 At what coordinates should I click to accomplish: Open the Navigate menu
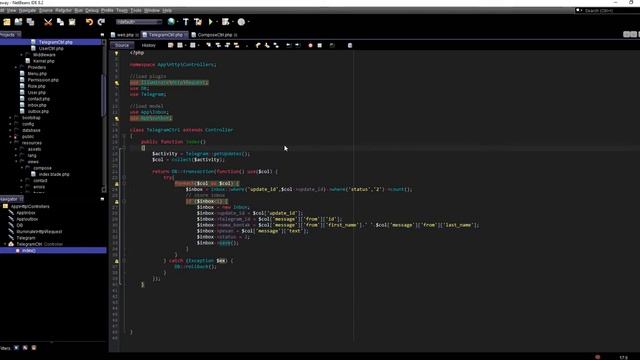[27, 10]
